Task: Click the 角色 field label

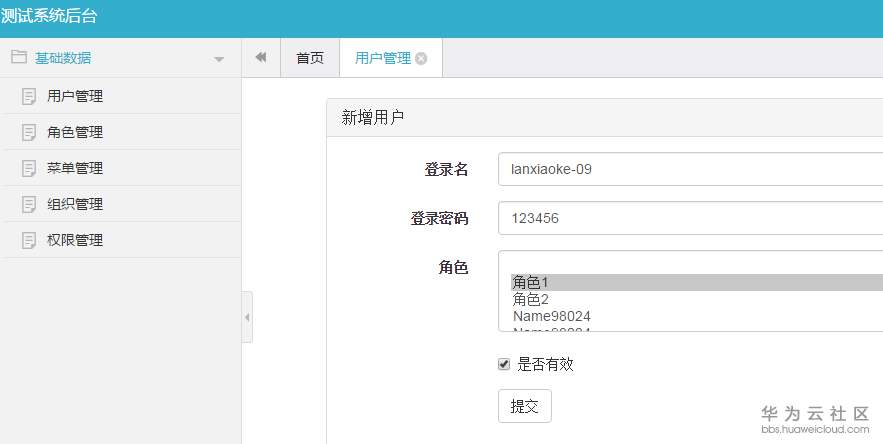Action: point(453,267)
